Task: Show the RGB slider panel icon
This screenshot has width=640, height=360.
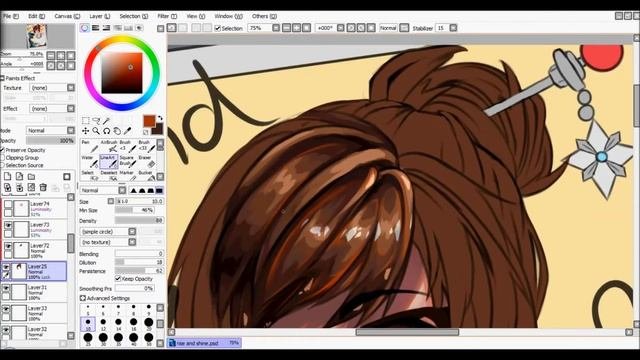Action: (x=95, y=28)
